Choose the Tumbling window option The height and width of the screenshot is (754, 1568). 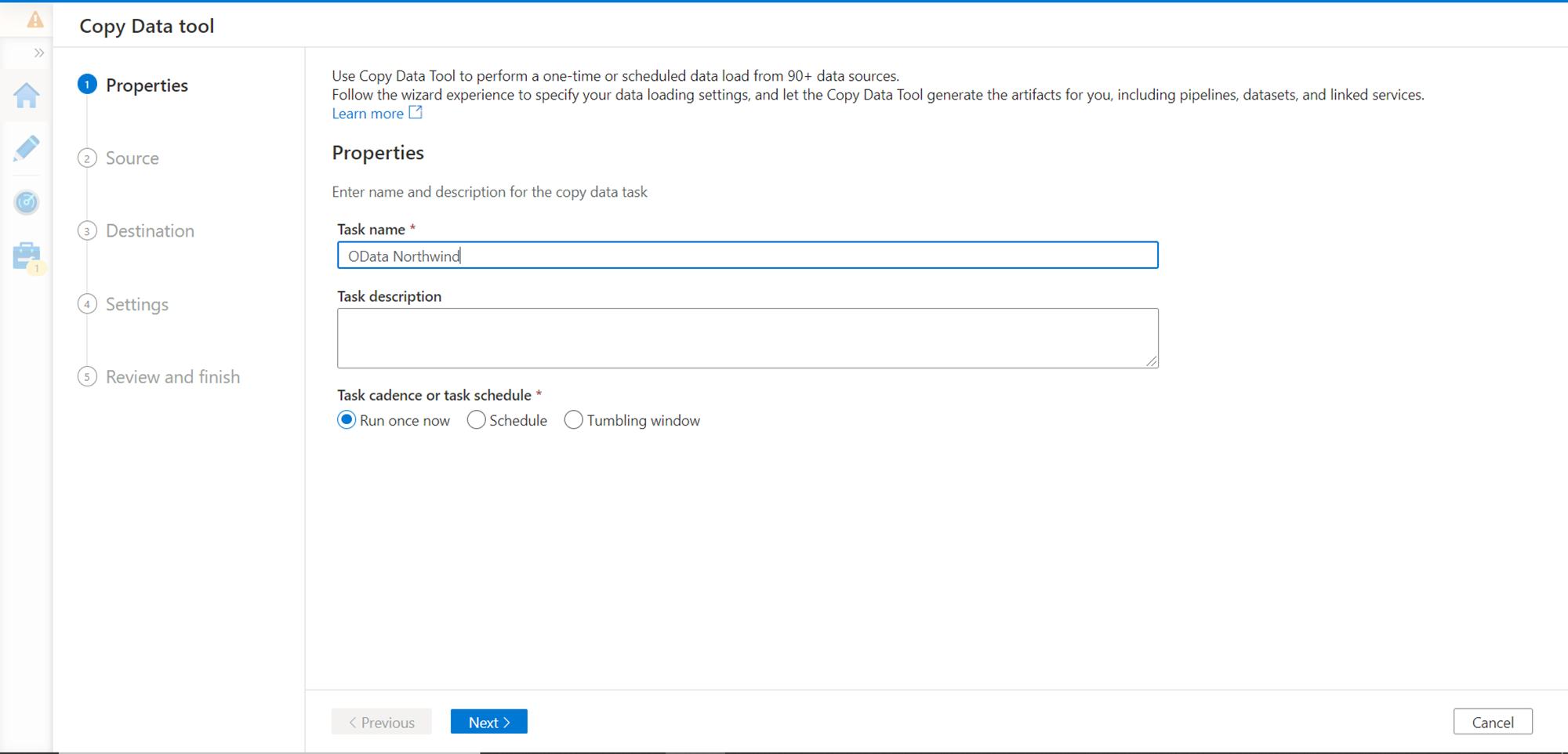[574, 420]
